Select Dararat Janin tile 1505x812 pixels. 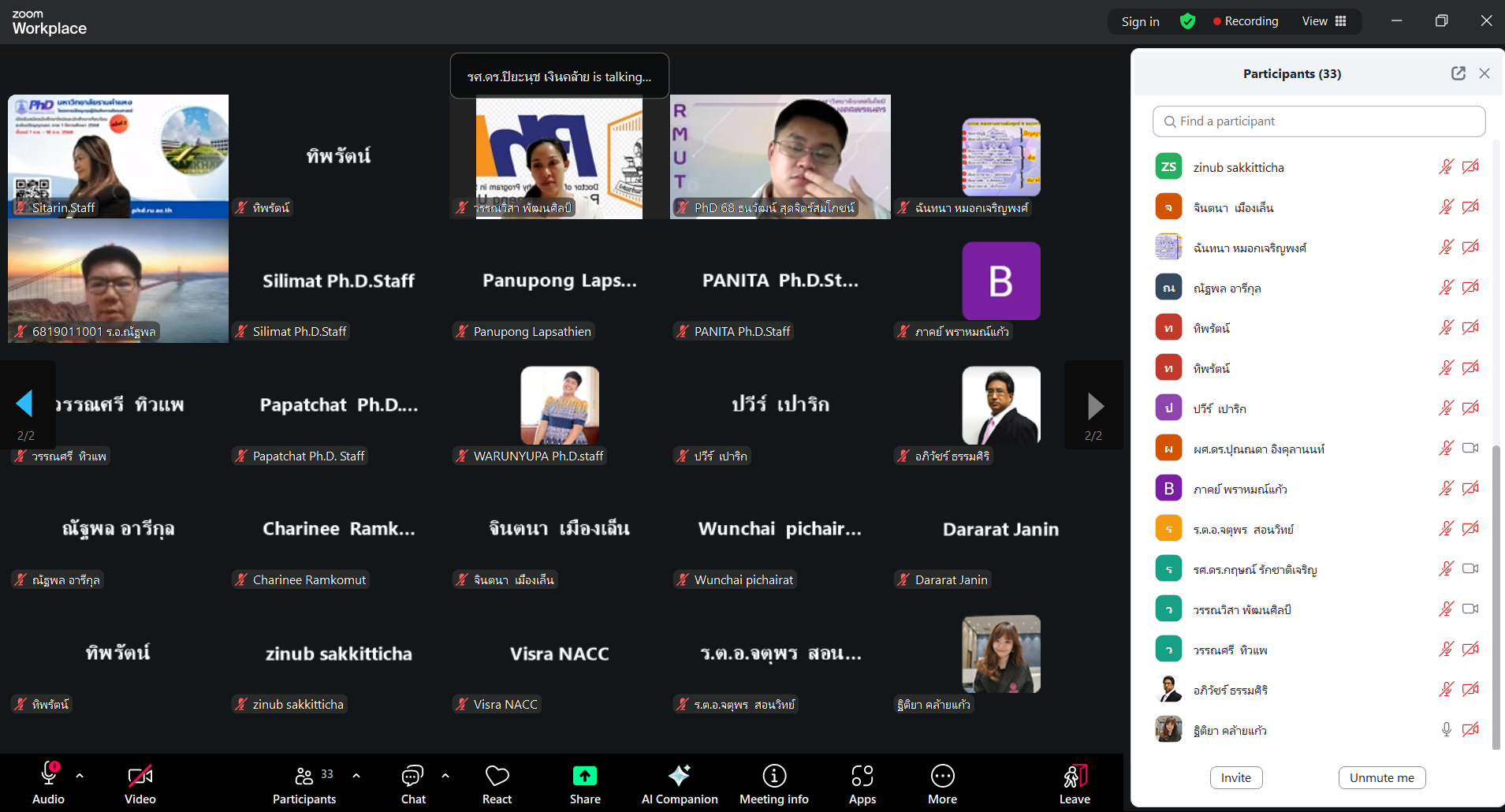coord(1001,529)
